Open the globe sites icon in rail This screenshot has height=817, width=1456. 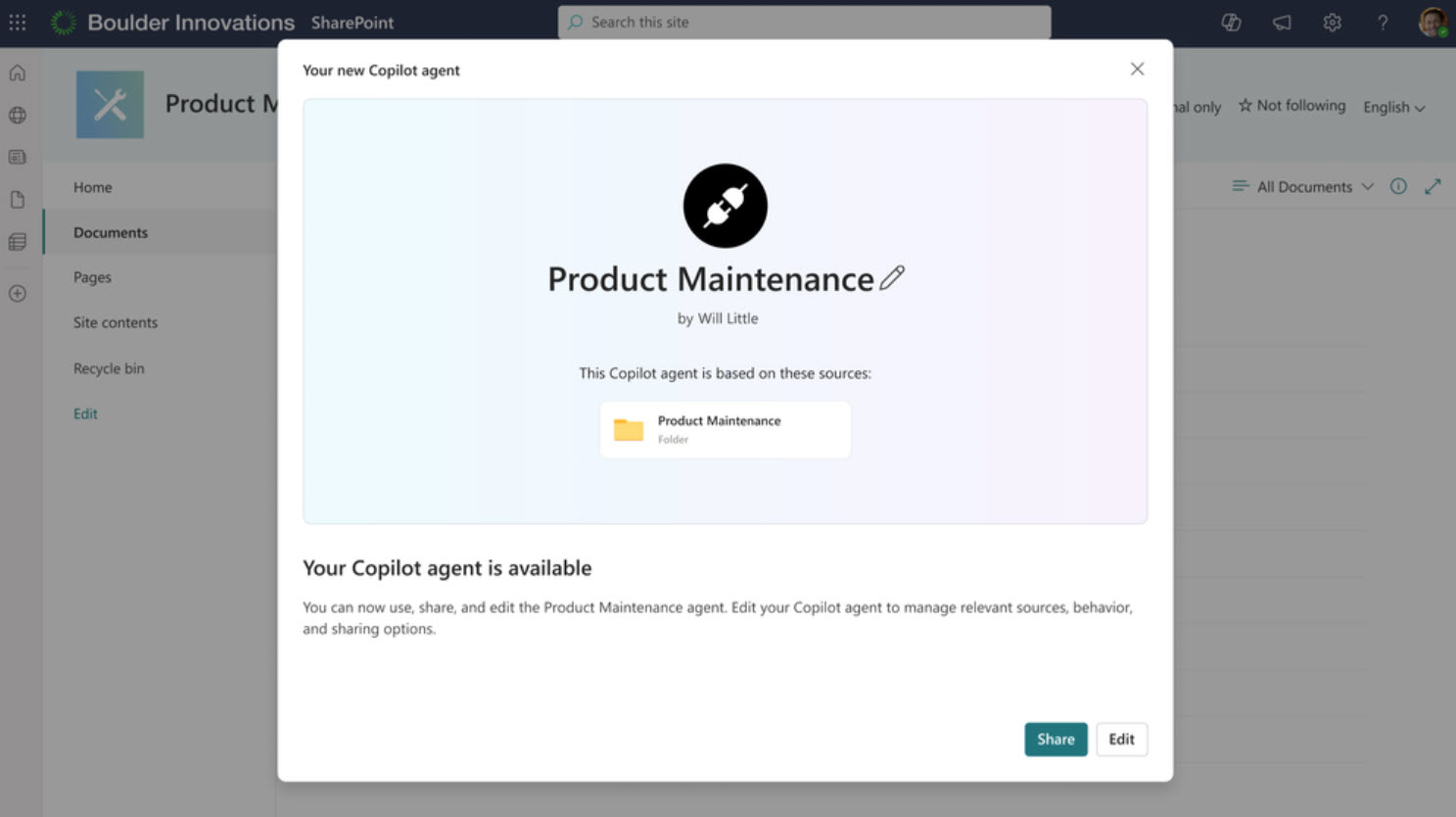18,115
